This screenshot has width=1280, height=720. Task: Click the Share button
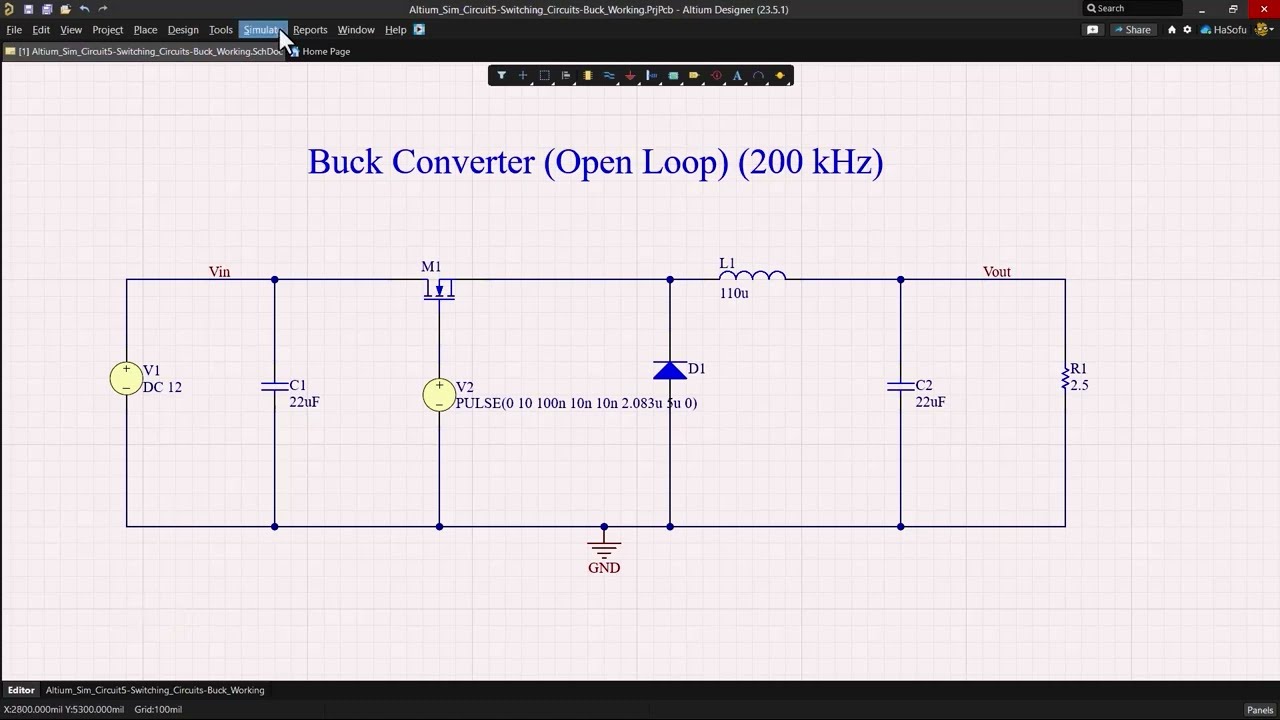tap(1133, 30)
